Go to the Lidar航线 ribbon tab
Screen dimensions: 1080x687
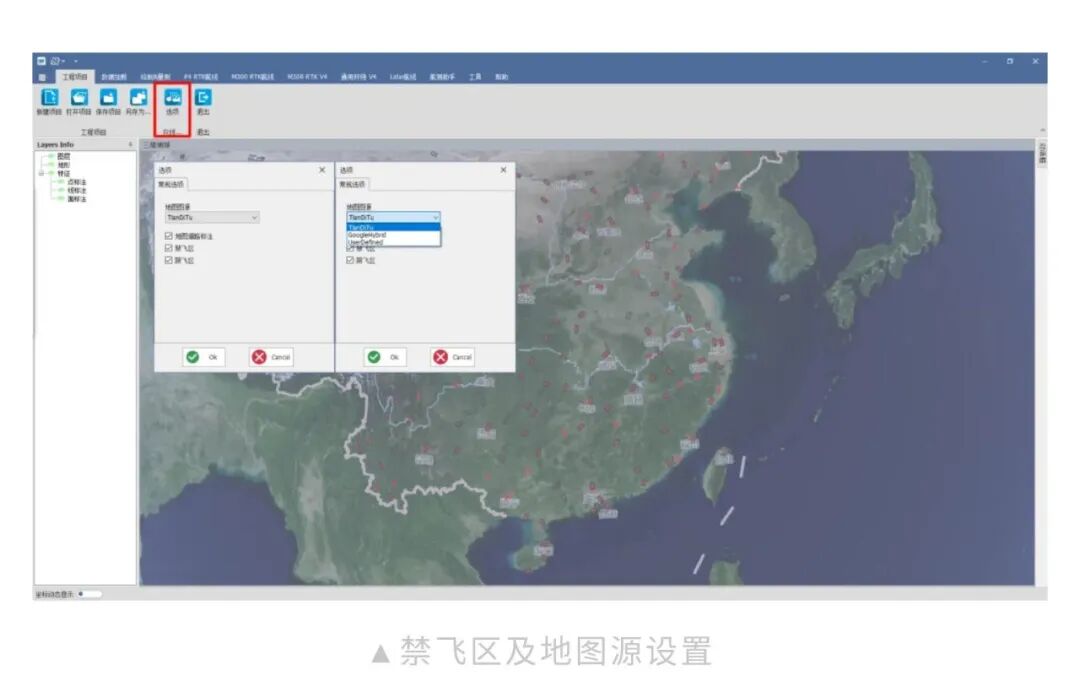403,77
